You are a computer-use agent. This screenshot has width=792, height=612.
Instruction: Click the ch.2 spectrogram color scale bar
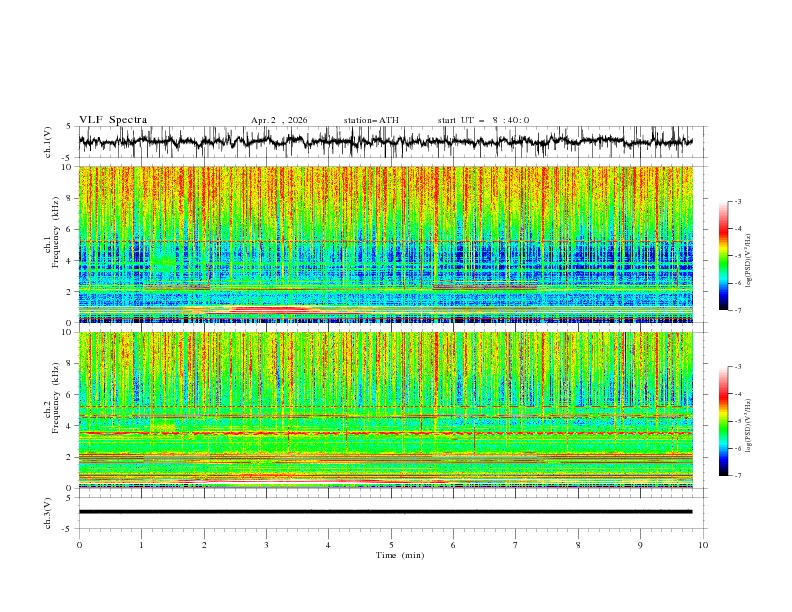pos(723,421)
